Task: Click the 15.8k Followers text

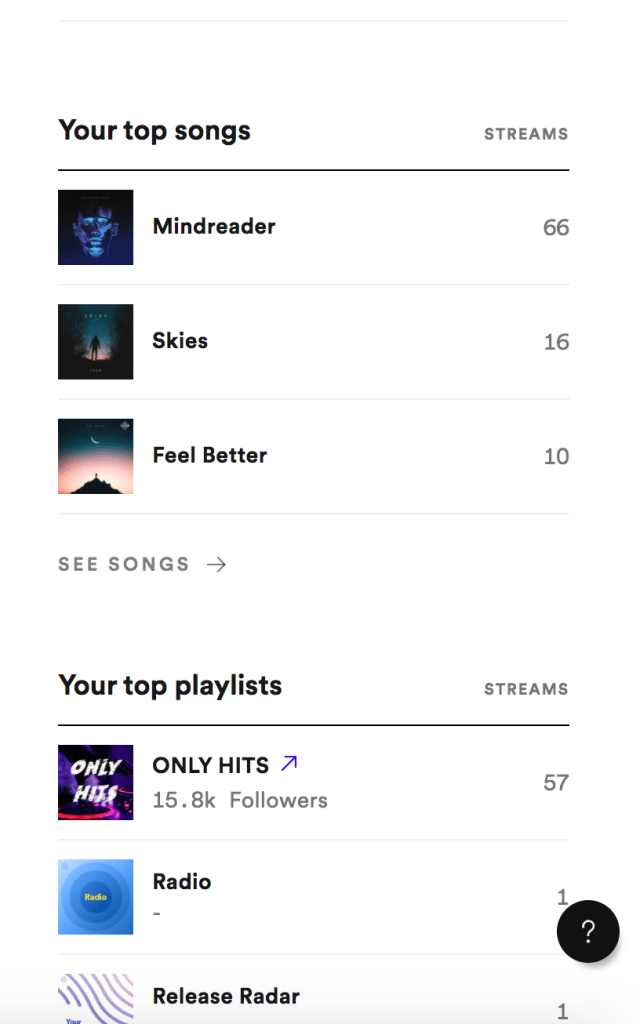Action: [x=240, y=800]
